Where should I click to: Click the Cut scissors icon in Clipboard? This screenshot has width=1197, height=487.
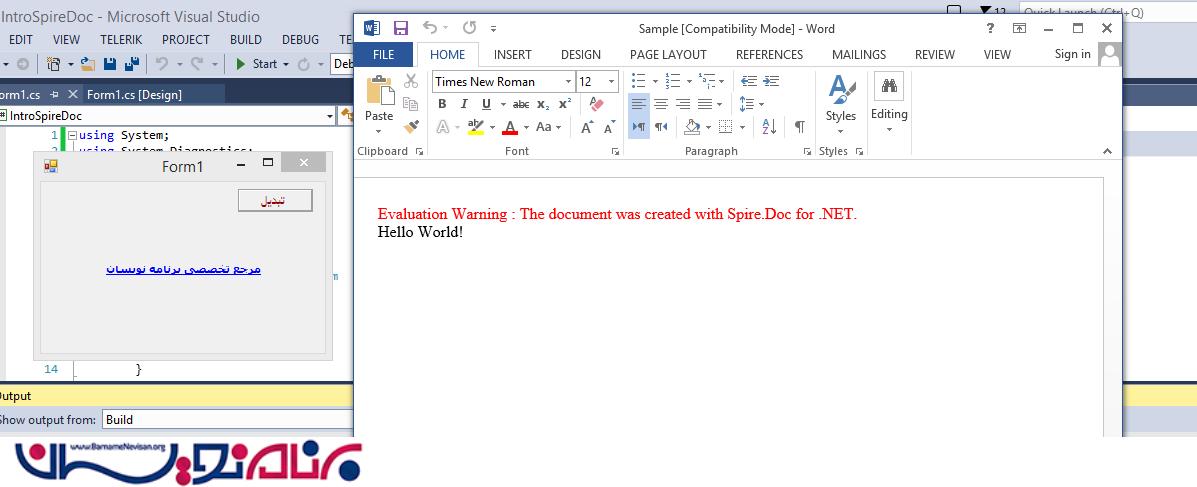coord(411,81)
